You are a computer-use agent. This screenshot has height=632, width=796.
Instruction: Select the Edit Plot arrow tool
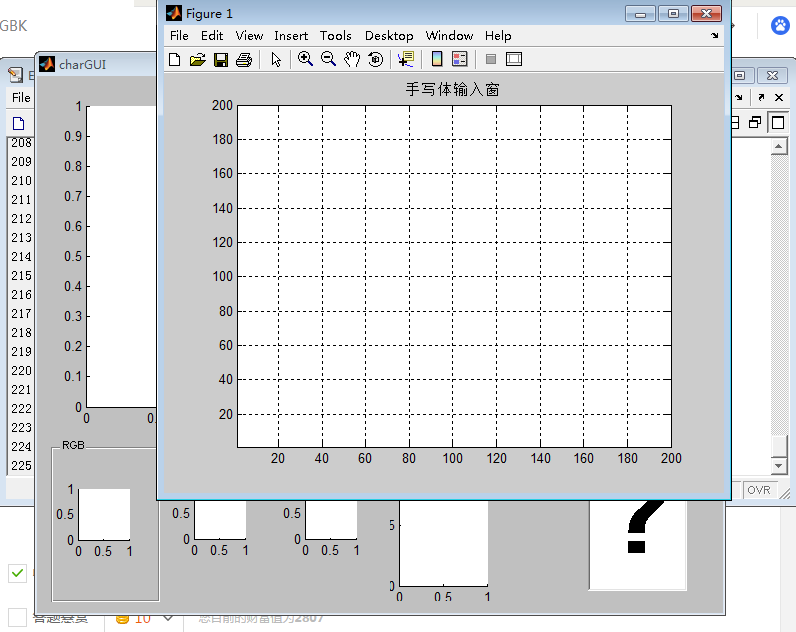[276, 59]
